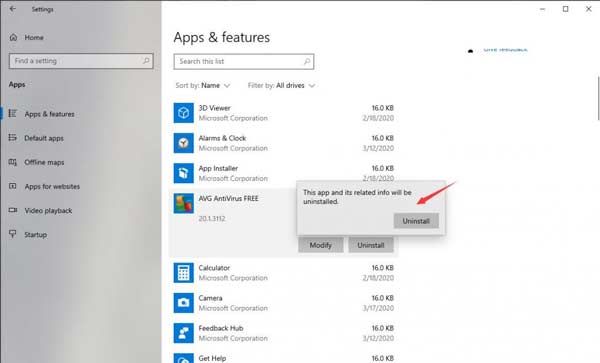Select the 3D Viewer app name

[214, 108]
